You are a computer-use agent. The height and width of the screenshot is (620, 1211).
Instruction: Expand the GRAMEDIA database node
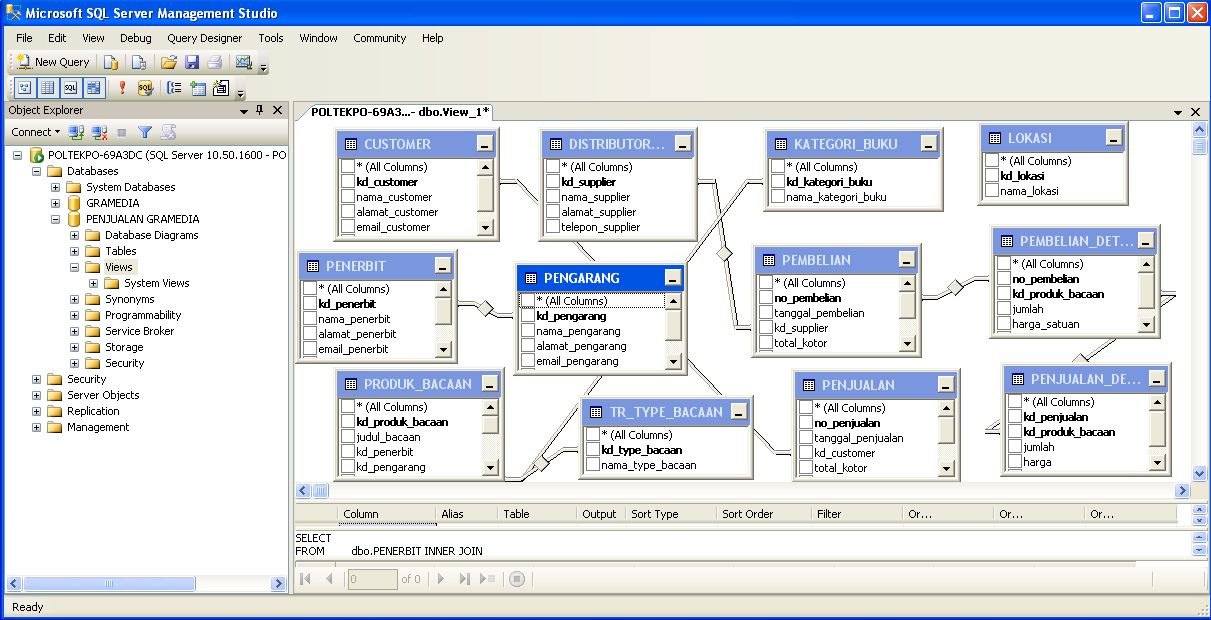pos(56,203)
